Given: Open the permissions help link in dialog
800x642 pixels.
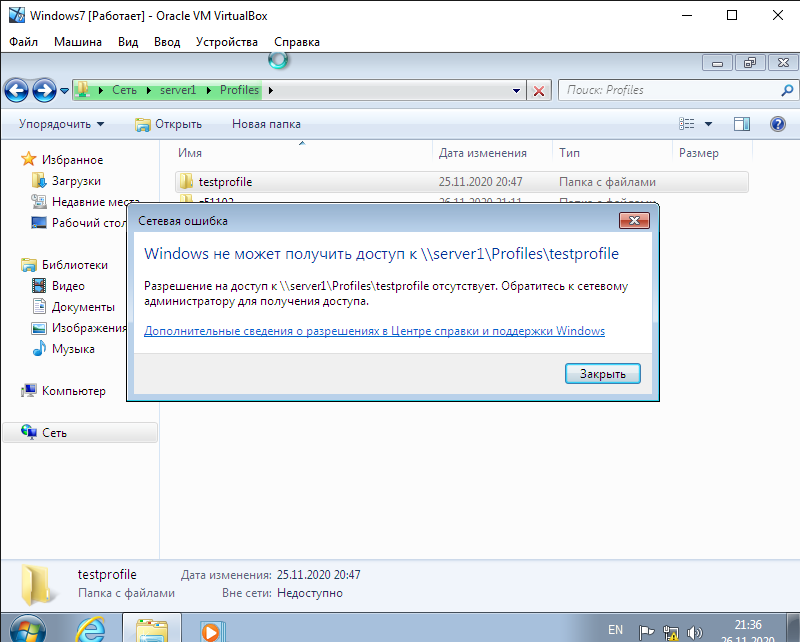Looking at the screenshot, I should point(374,331).
